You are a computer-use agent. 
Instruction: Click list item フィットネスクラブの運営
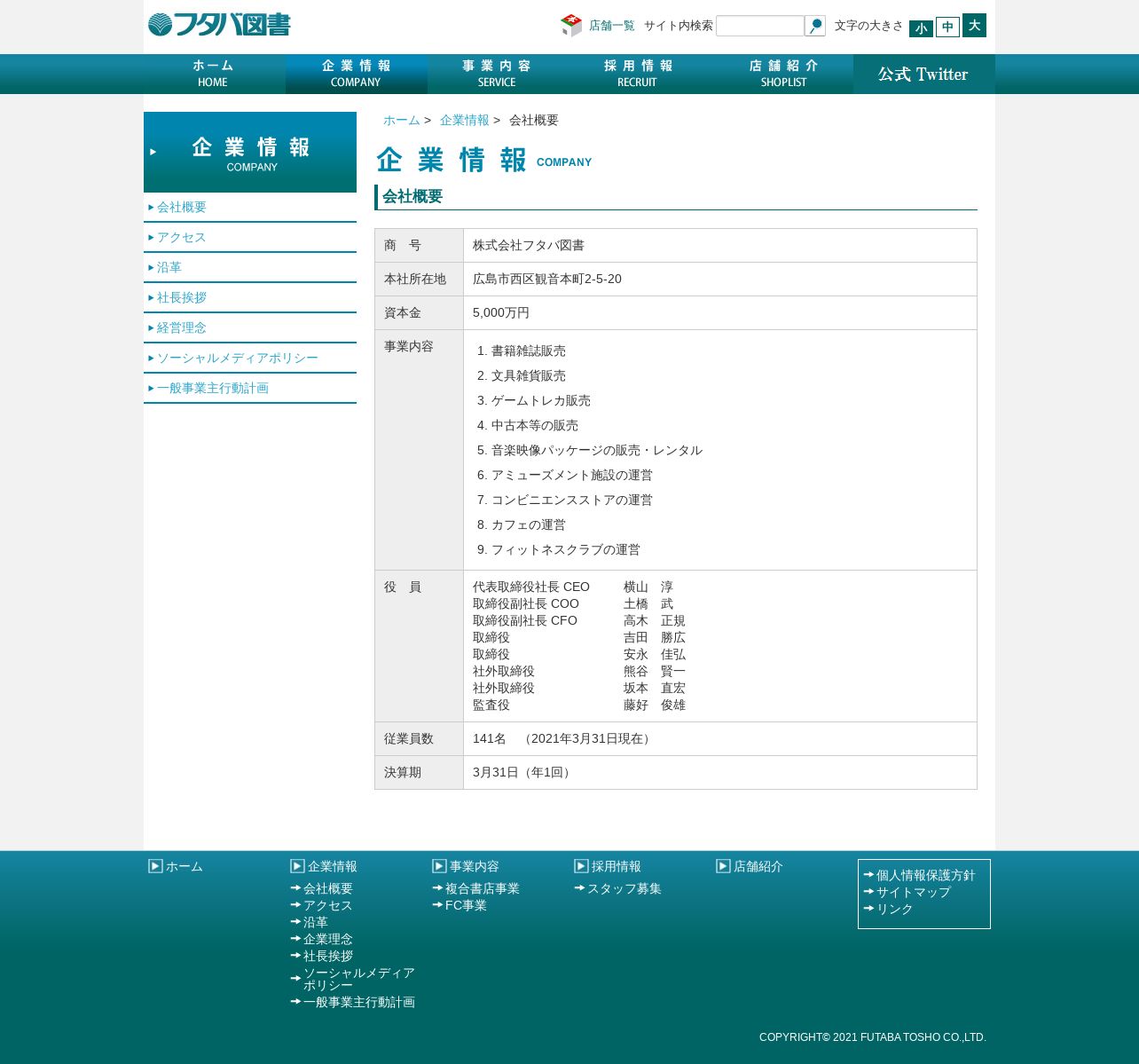[566, 549]
